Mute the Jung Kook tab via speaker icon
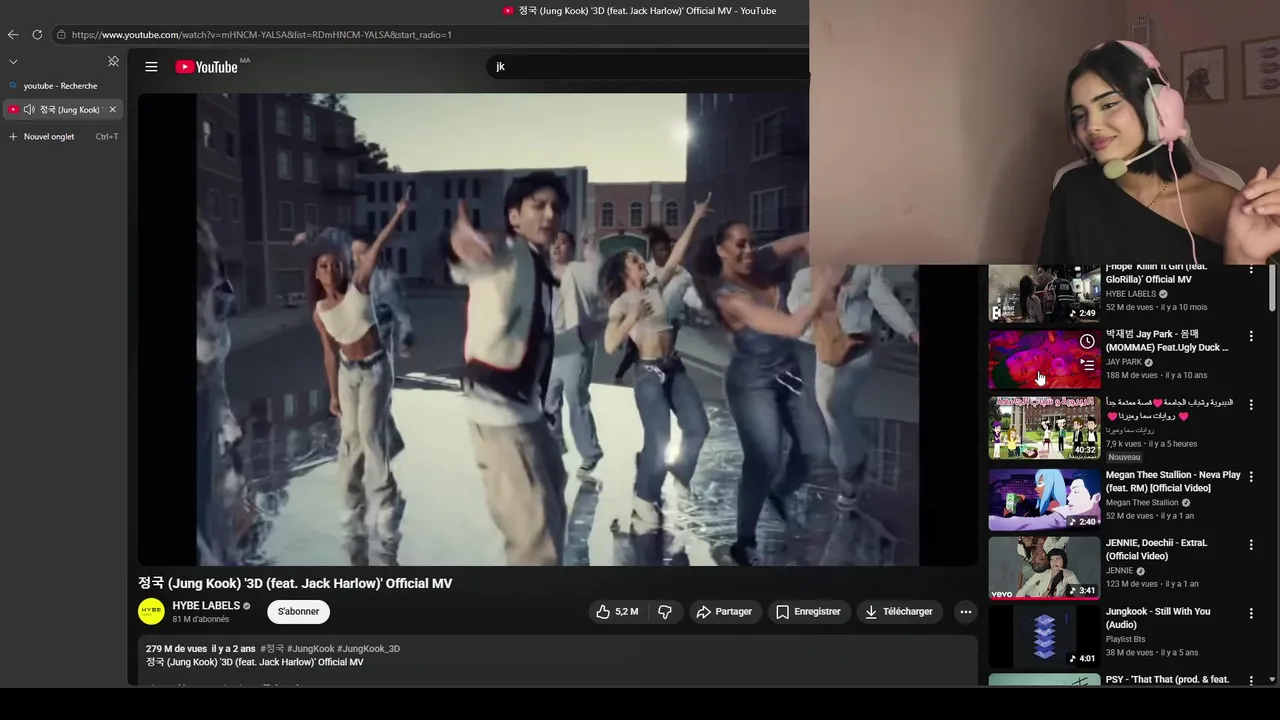Screen dimensions: 1280x720 point(29,109)
